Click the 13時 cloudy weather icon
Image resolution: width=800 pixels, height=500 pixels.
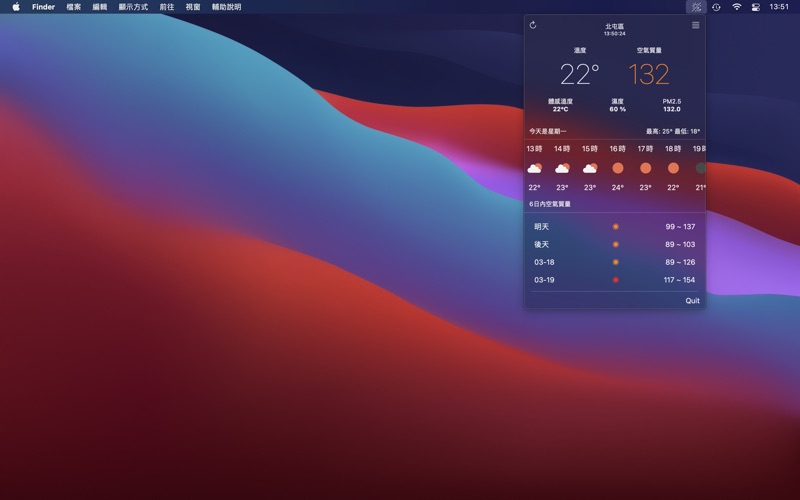click(534, 168)
